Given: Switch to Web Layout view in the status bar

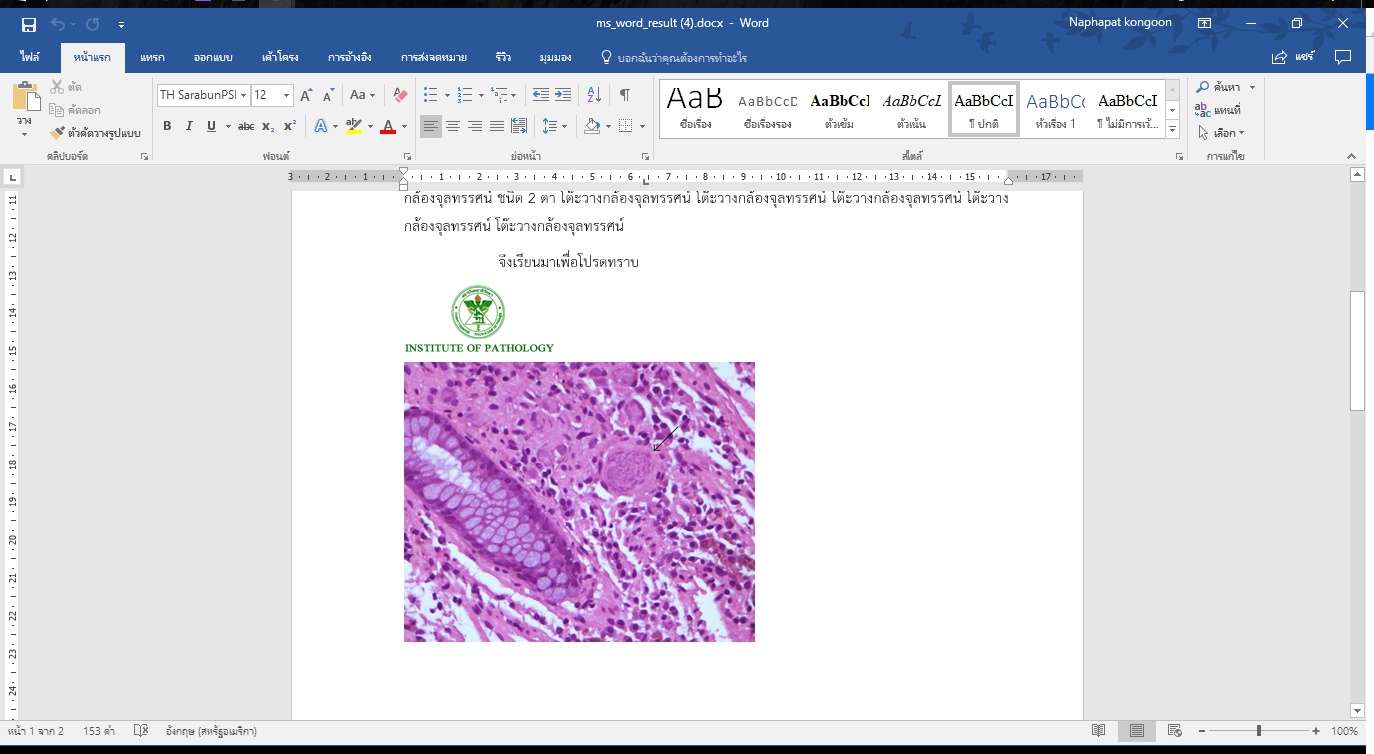Looking at the screenshot, I should [x=1175, y=731].
